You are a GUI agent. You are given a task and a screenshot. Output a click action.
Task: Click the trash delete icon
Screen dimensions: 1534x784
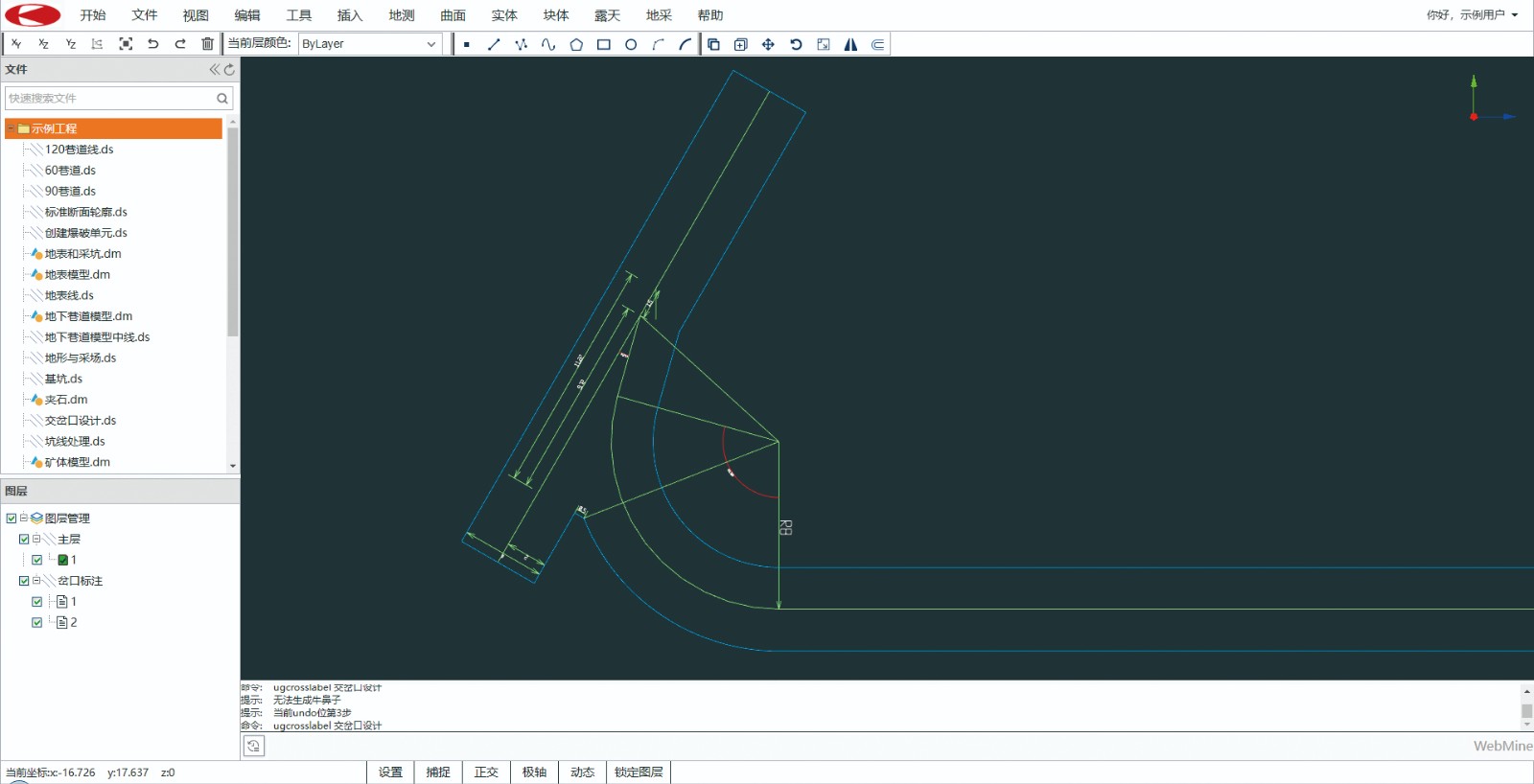(207, 44)
